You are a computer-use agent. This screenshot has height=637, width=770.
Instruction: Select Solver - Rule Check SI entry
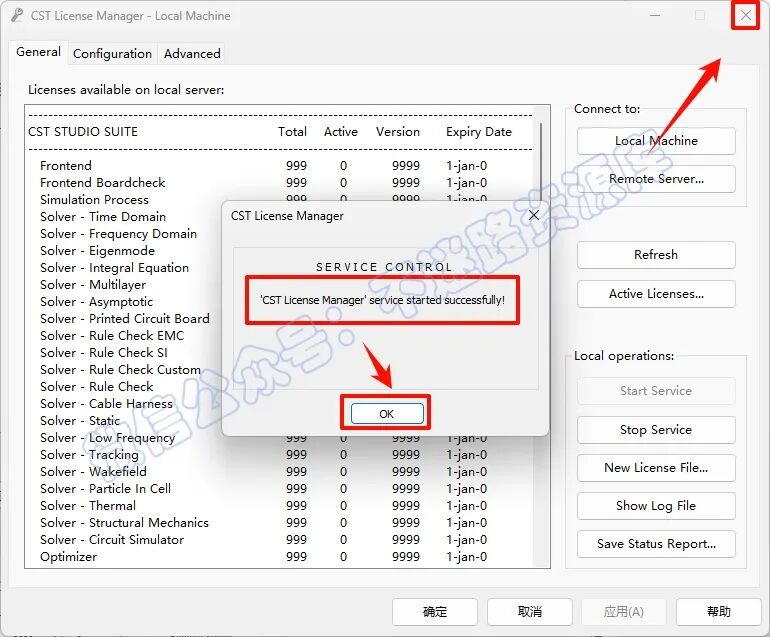tap(104, 353)
